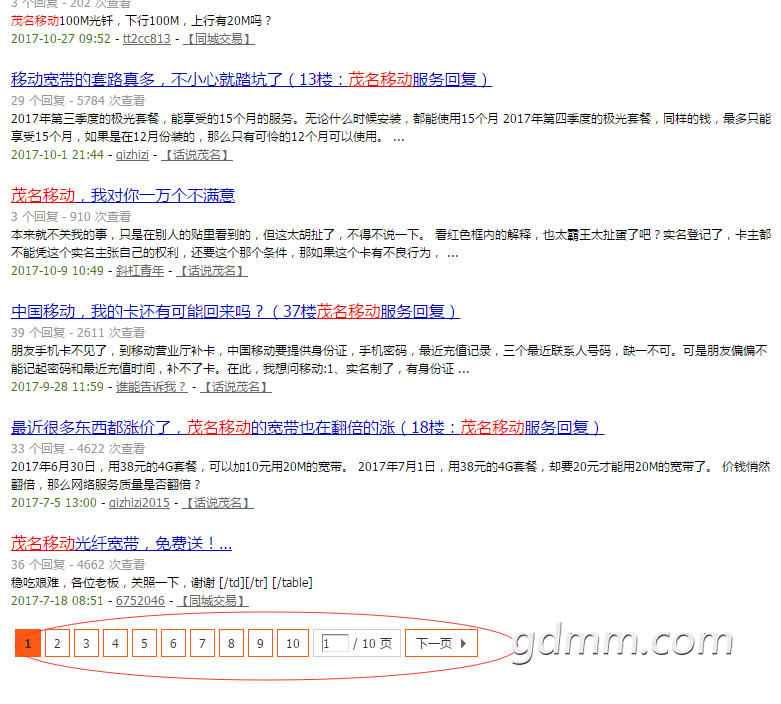Click the text 36 个回复 - 4662 次查看

[x=78, y=565]
